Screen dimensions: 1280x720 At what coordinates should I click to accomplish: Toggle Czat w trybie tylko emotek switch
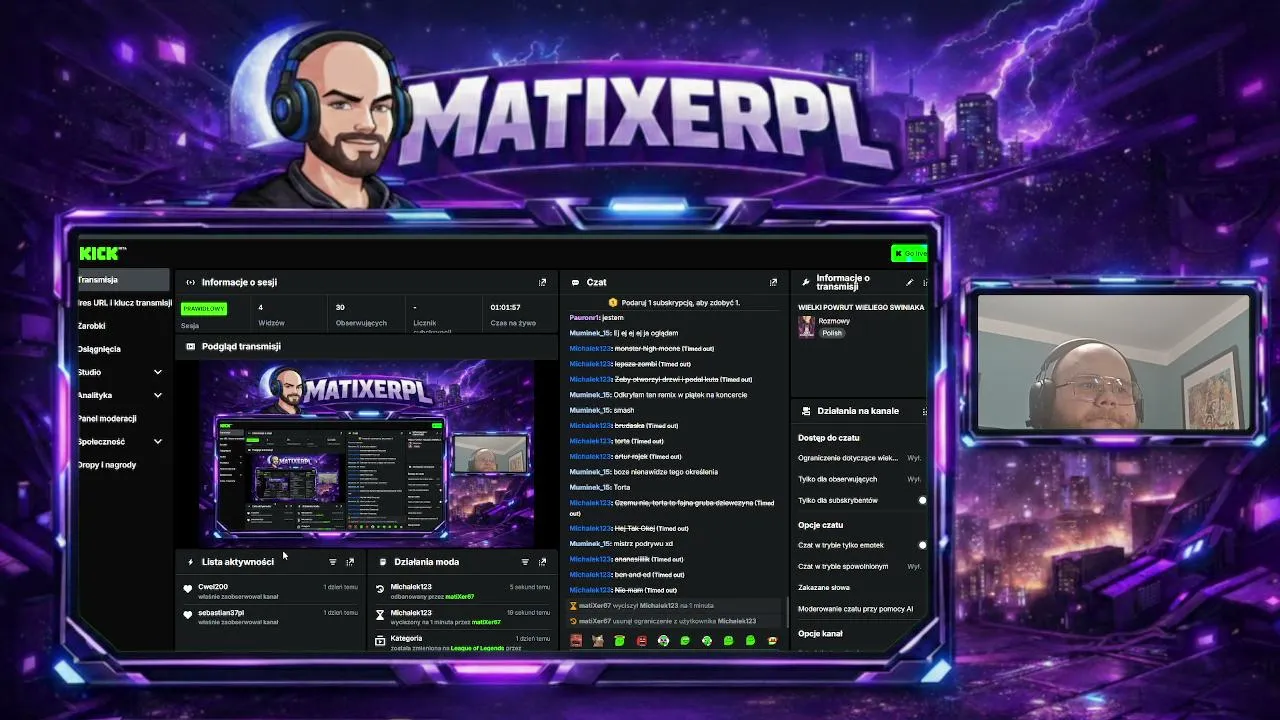[x=921, y=545]
